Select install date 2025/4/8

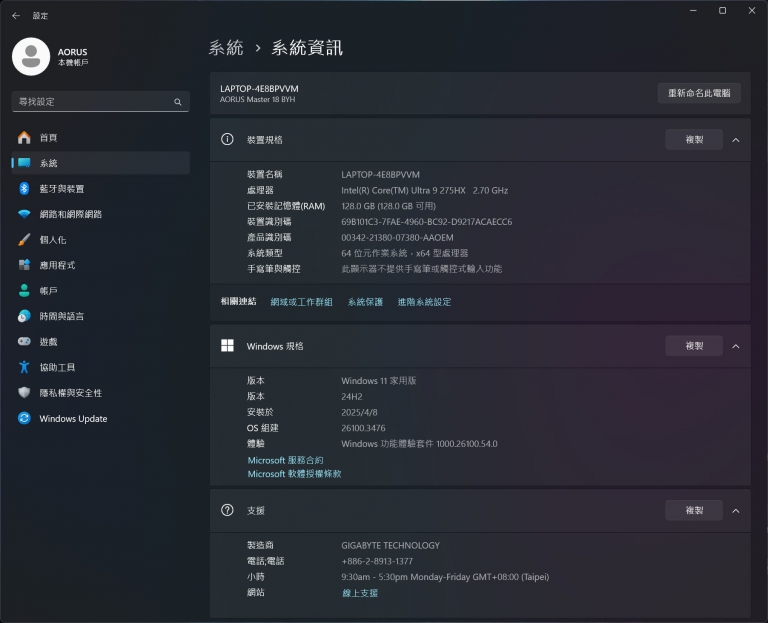point(359,412)
